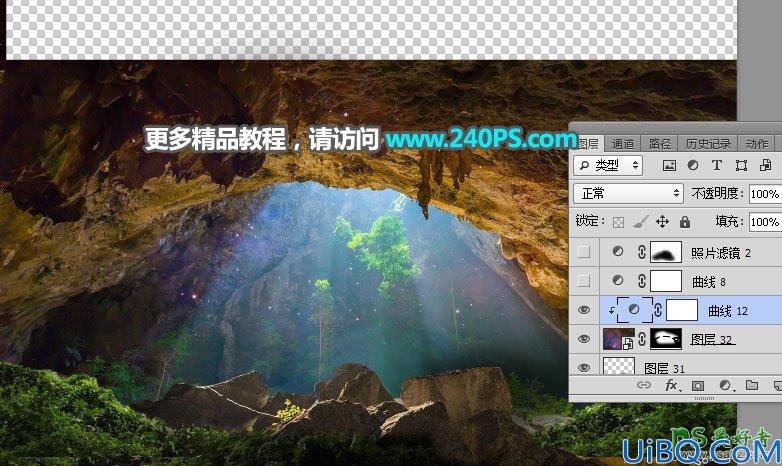
Task: Click mask link chain of 曲线 8
Action: tap(642, 281)
